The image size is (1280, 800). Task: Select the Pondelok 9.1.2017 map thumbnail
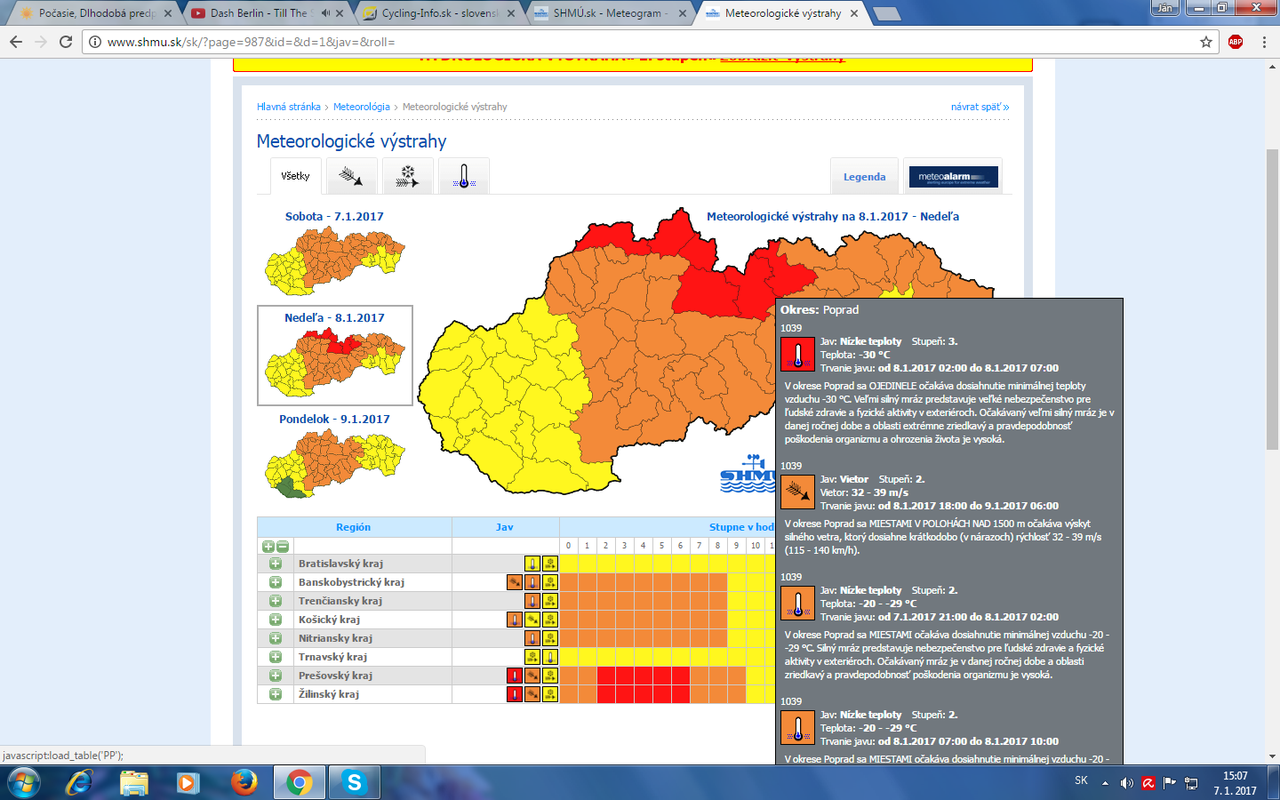pyautogui.click(x=334, y=464)
